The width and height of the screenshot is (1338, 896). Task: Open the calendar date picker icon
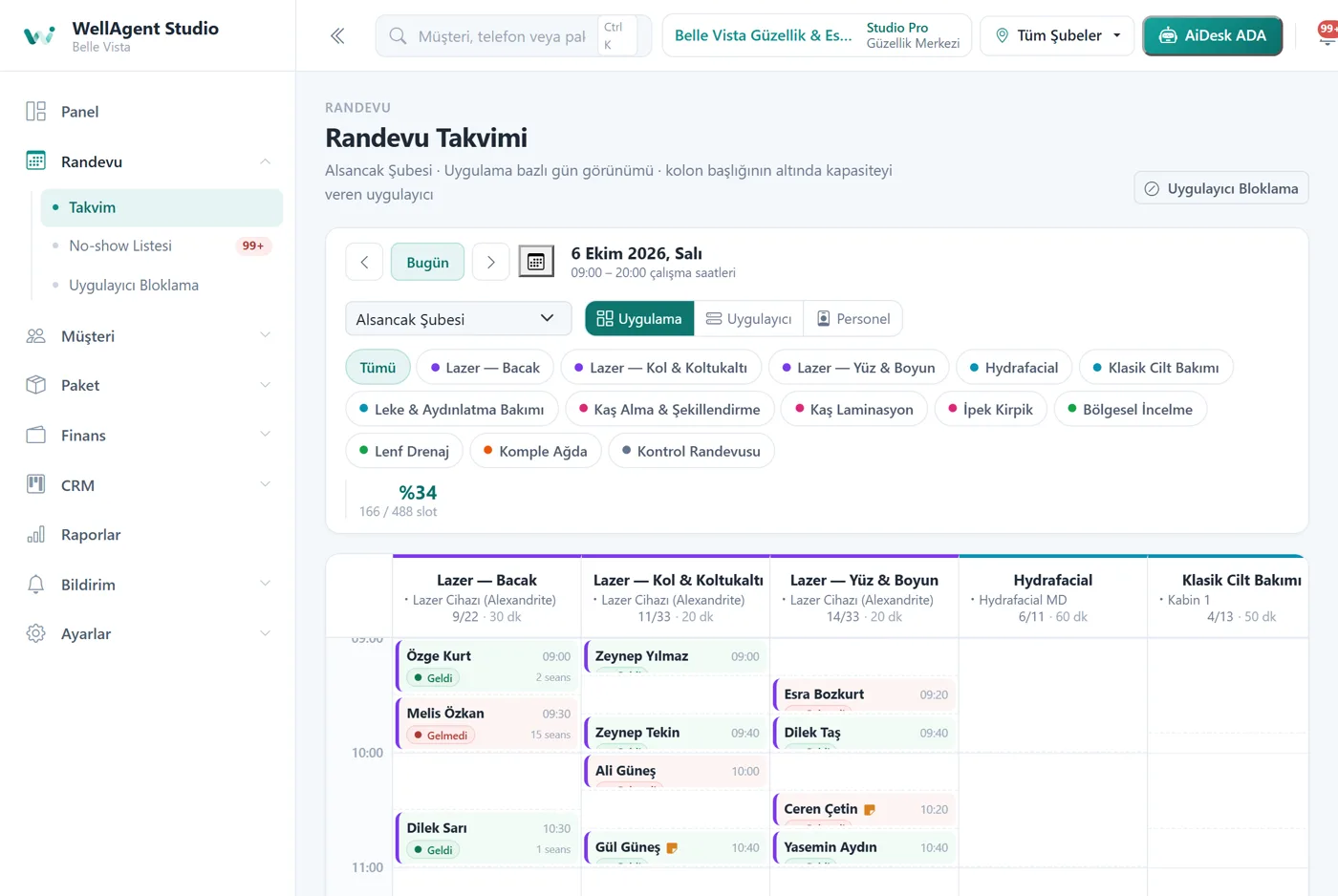[x=536, y=262]
